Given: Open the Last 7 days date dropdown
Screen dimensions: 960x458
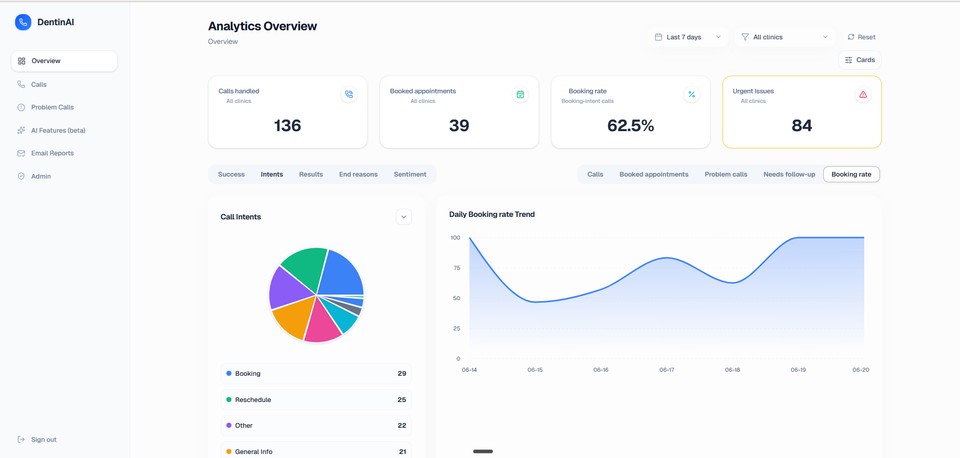Looking at the screenshot, I should pyautogui.click(x=688, y=37).
